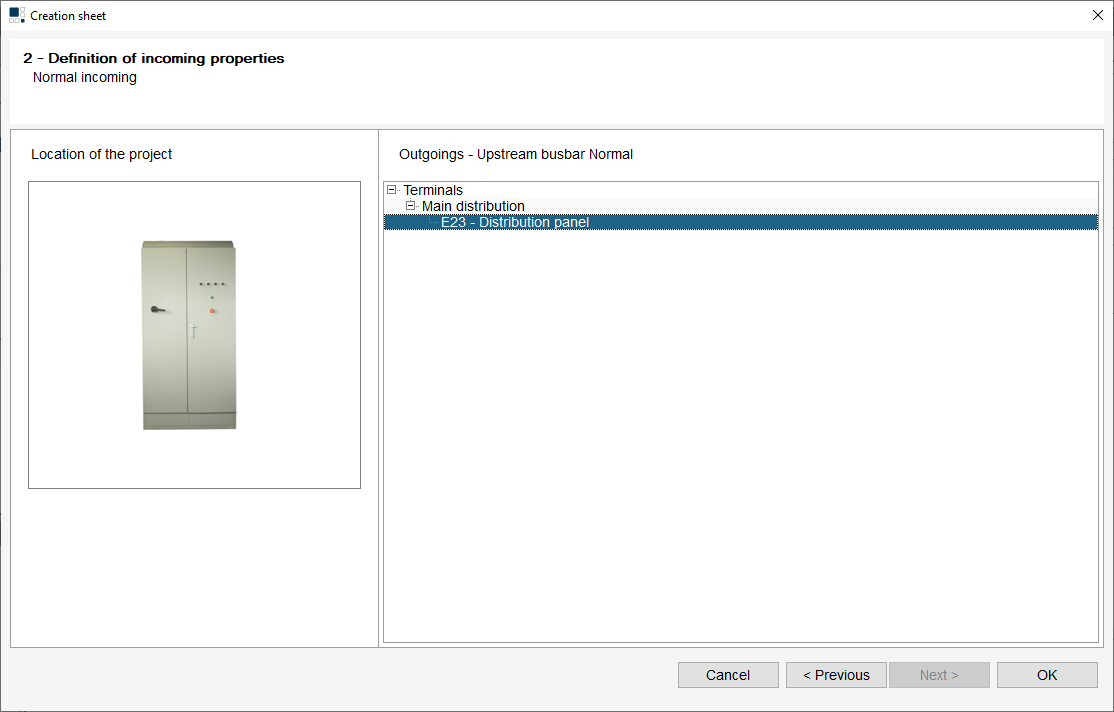Click the highlighted E23 distribution panel row
Screen dimensions: 1114x712
pyautogui.click(x=515, y=222)
